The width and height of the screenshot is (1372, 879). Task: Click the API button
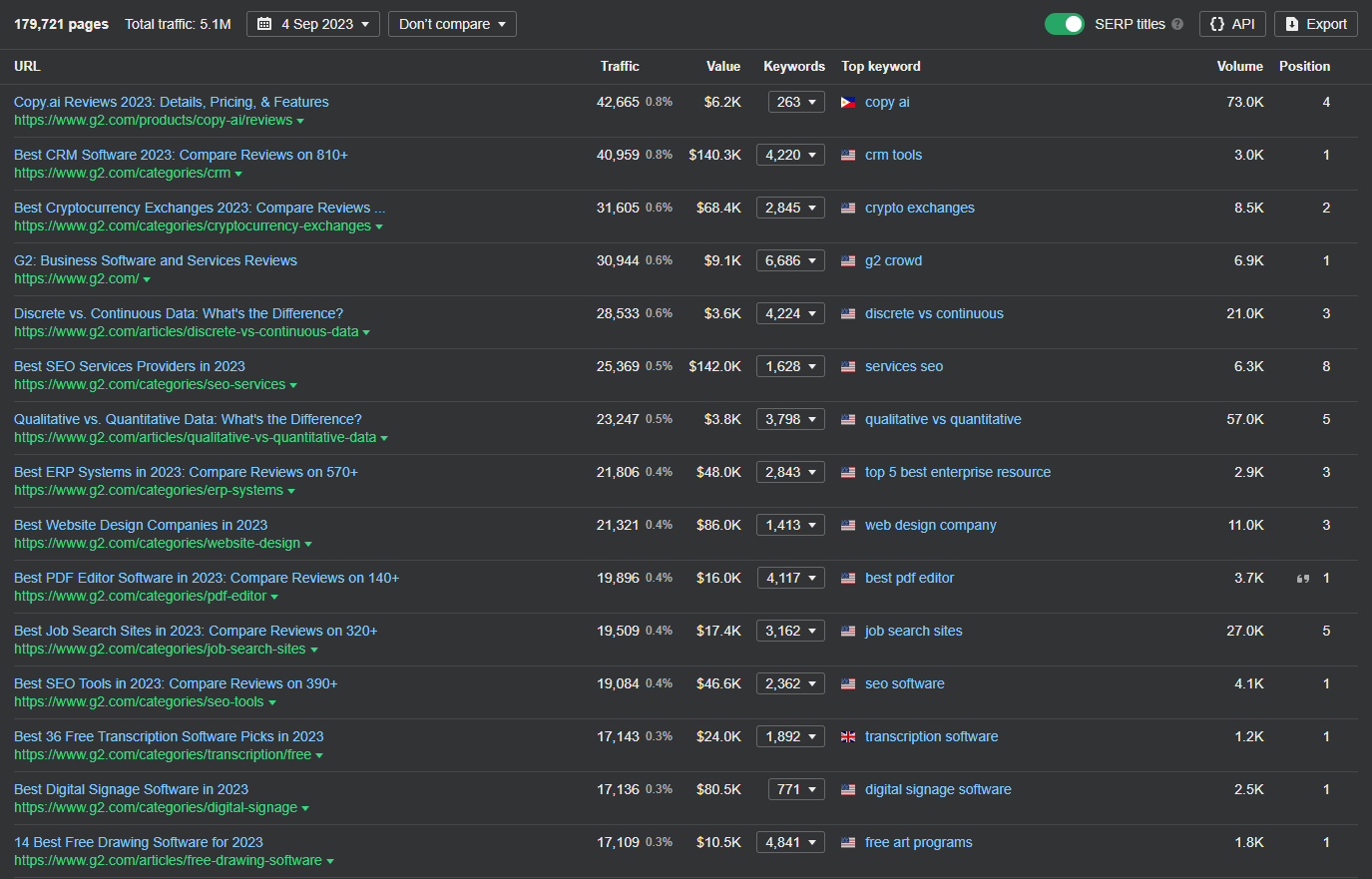pos(1232,24)
